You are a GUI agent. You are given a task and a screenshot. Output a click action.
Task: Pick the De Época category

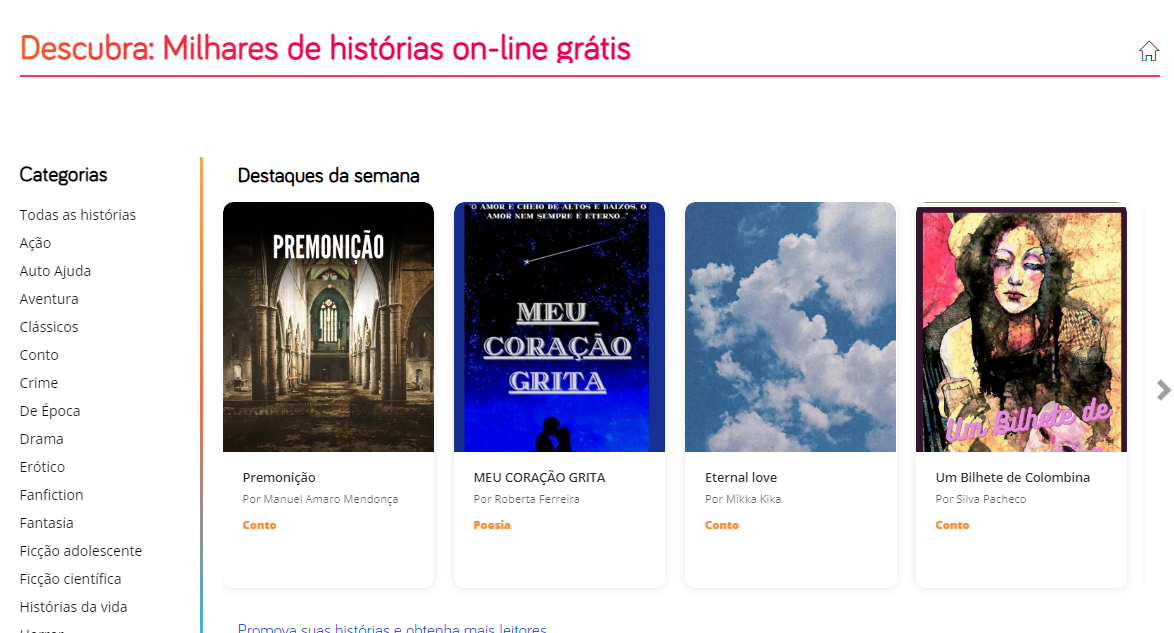tap(50, 411)
